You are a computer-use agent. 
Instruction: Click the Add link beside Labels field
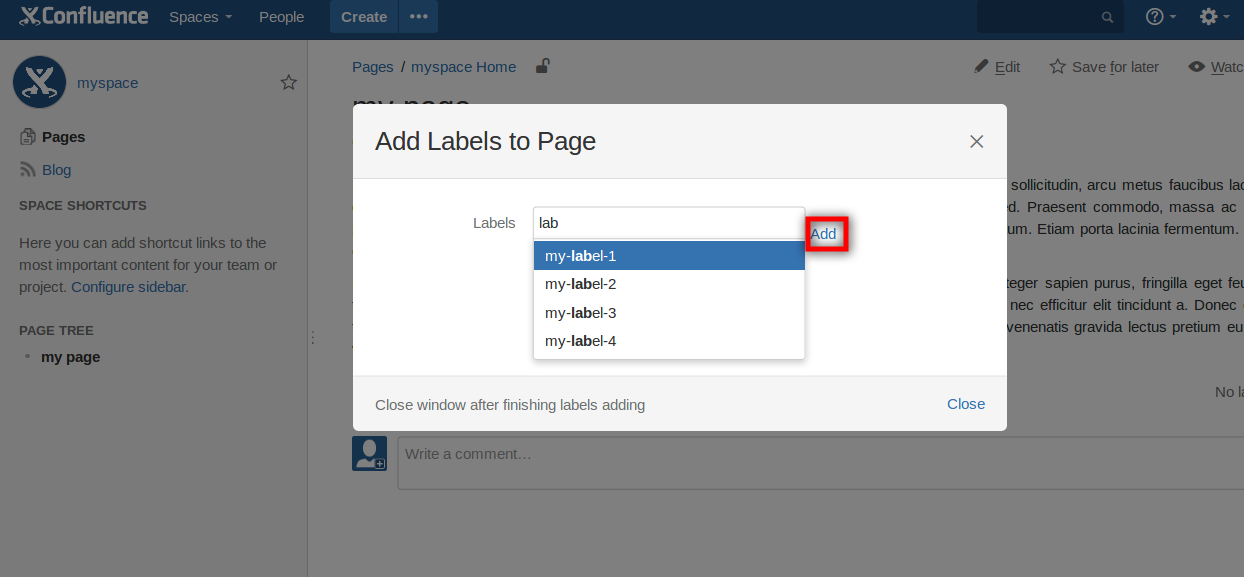[x=823, y=234]
